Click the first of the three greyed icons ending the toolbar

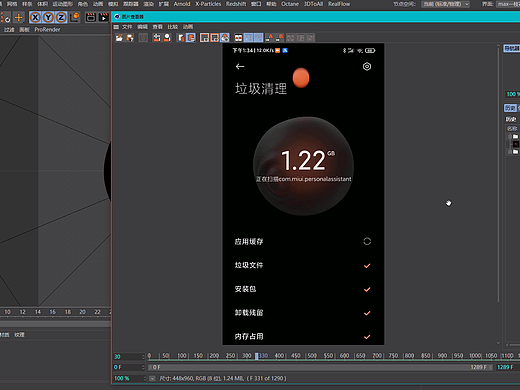click(x=290, y=38)
